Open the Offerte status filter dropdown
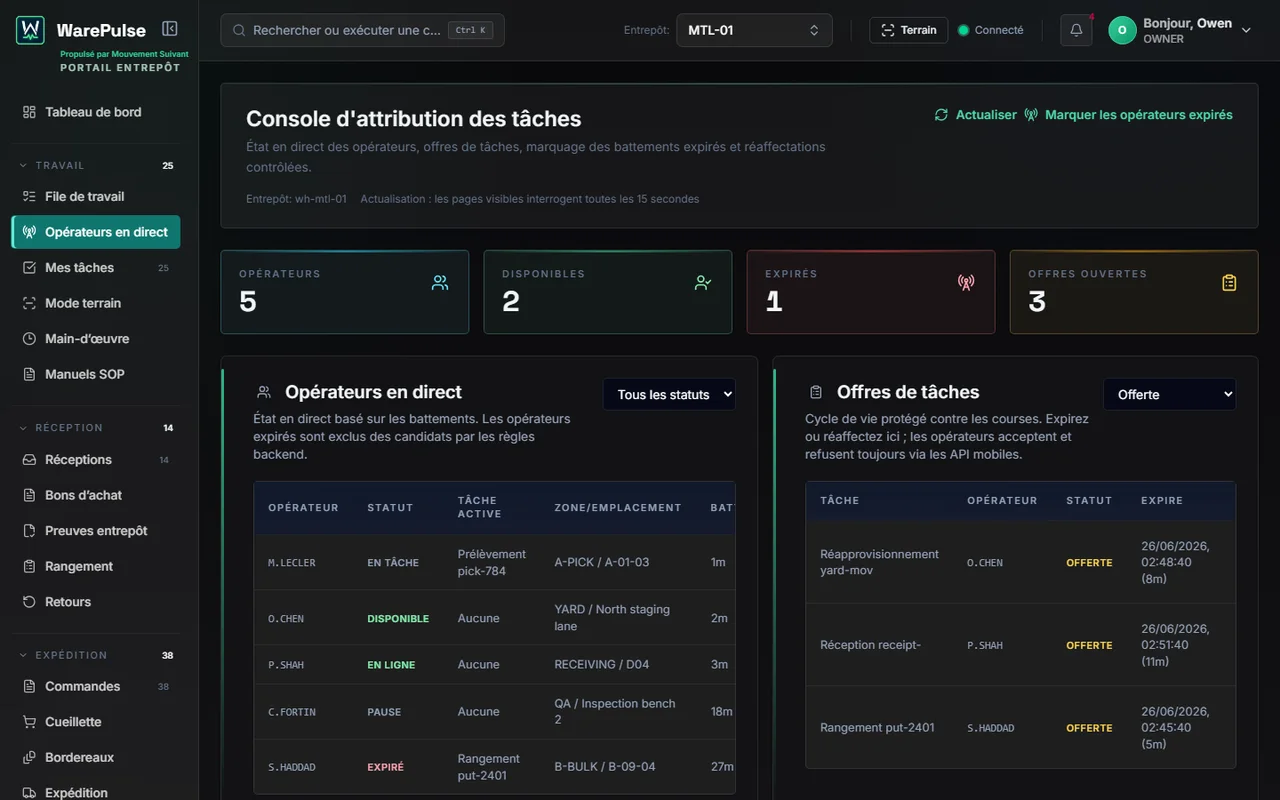The image size is (1280, 800). pyautogui.click(x=1169, y=394)
